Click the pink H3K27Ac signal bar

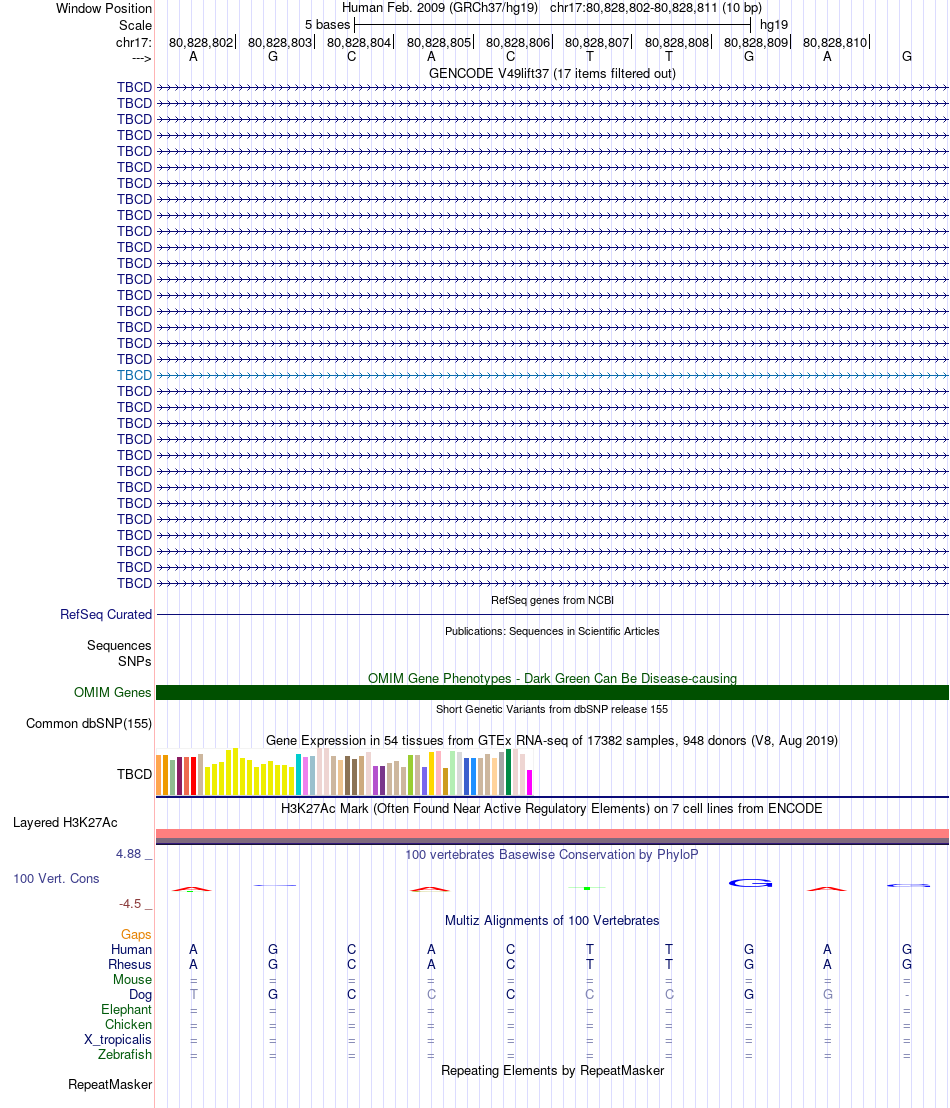pos(552,834)
